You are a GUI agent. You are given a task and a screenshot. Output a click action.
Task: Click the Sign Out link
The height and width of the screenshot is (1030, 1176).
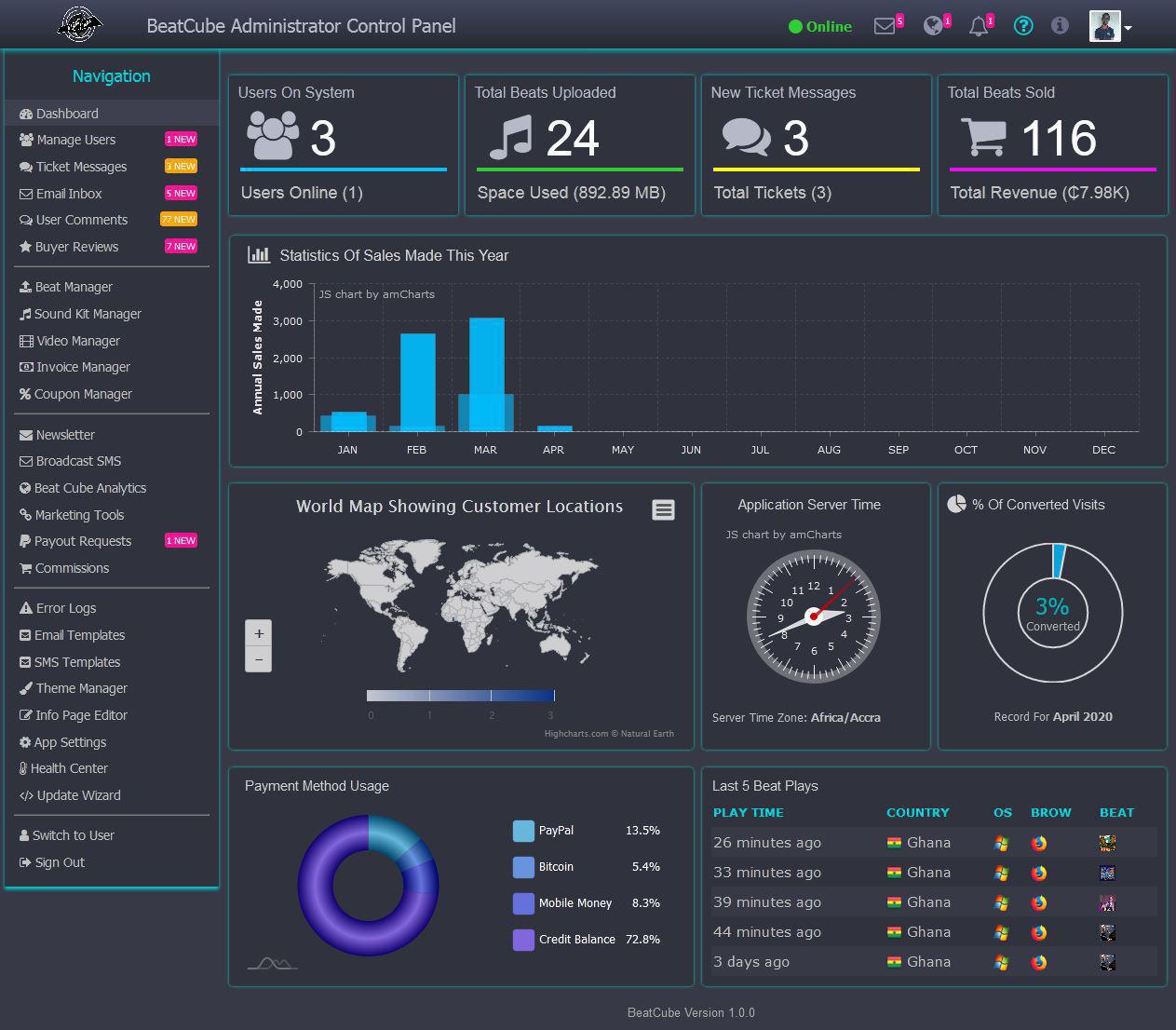pos(60,862)
